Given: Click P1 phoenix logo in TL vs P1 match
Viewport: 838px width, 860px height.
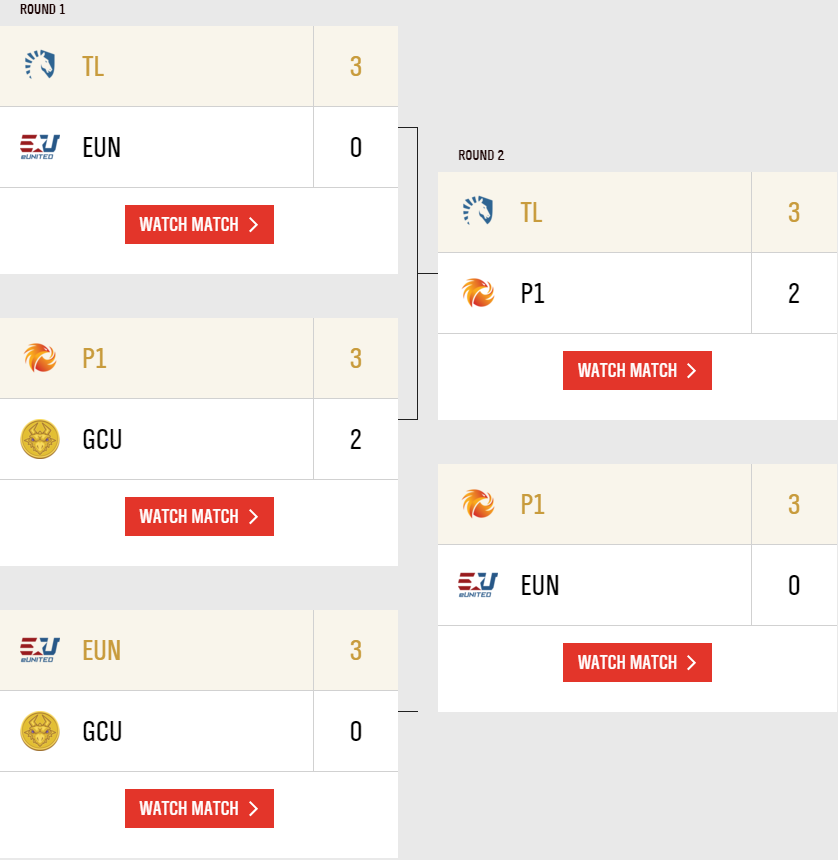Looking at the screenshot, I should tap(478, 293).
